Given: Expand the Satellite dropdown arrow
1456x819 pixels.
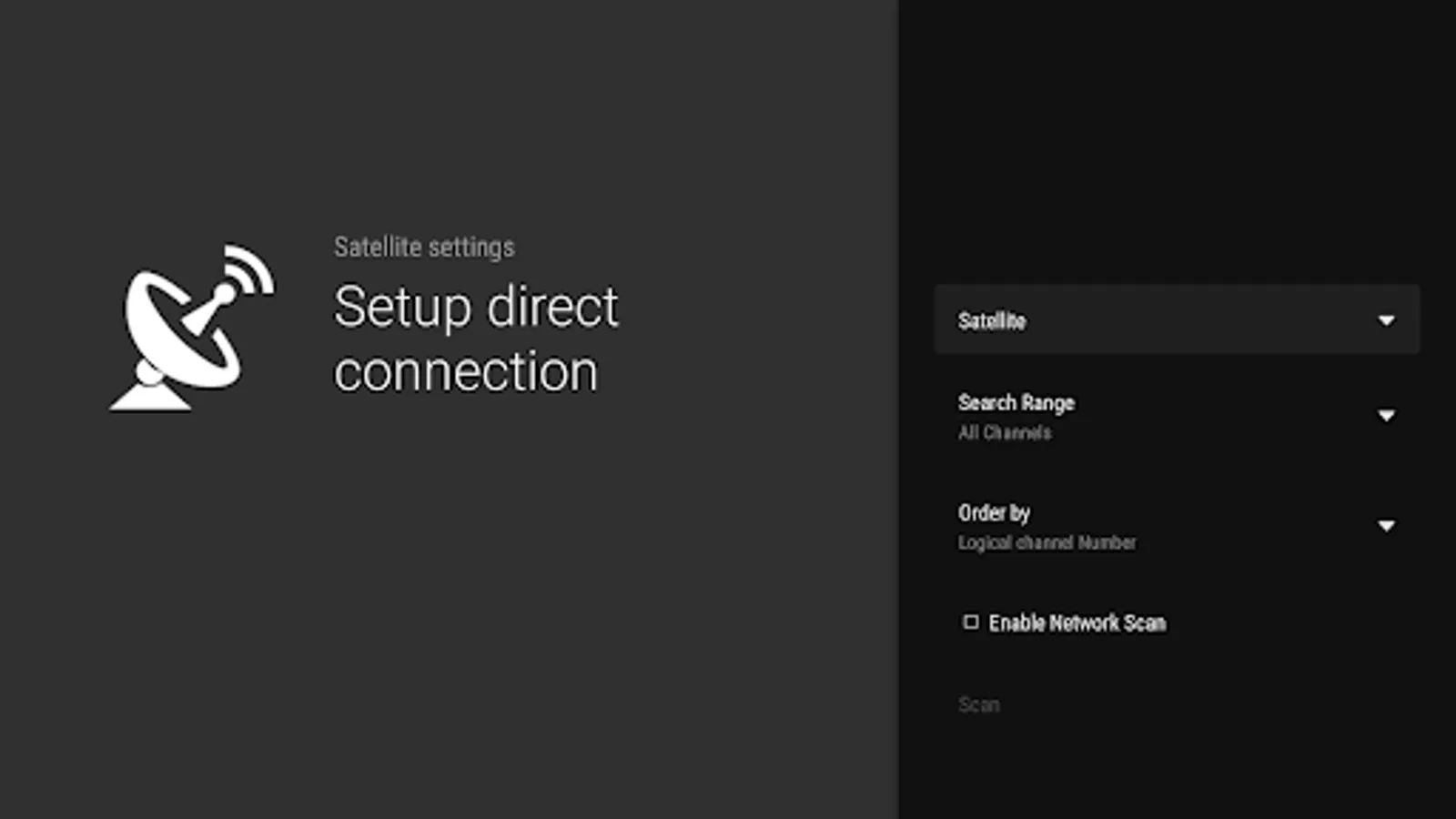Looking at the screenshot, I should click(x=1386, y=320).
